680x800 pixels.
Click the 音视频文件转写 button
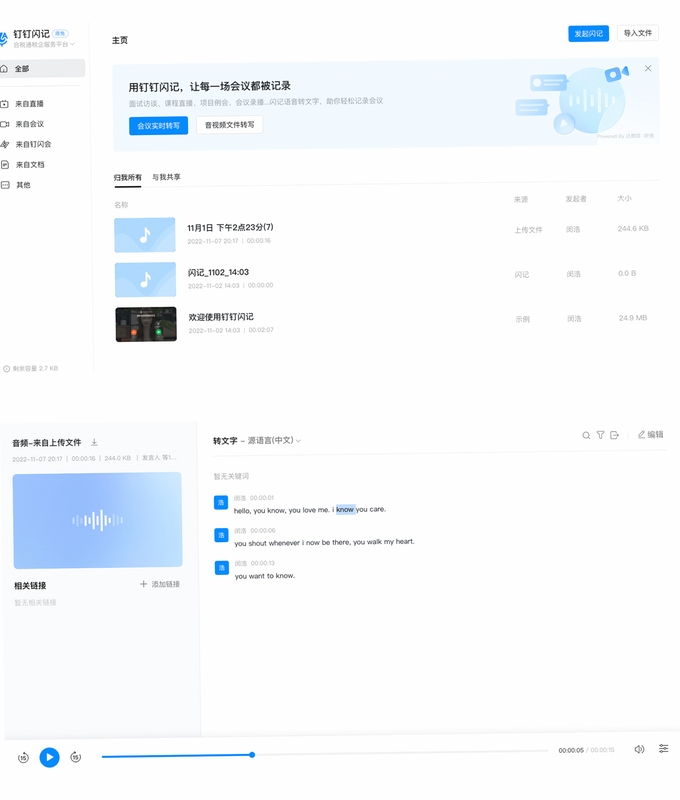coord(230,124)
